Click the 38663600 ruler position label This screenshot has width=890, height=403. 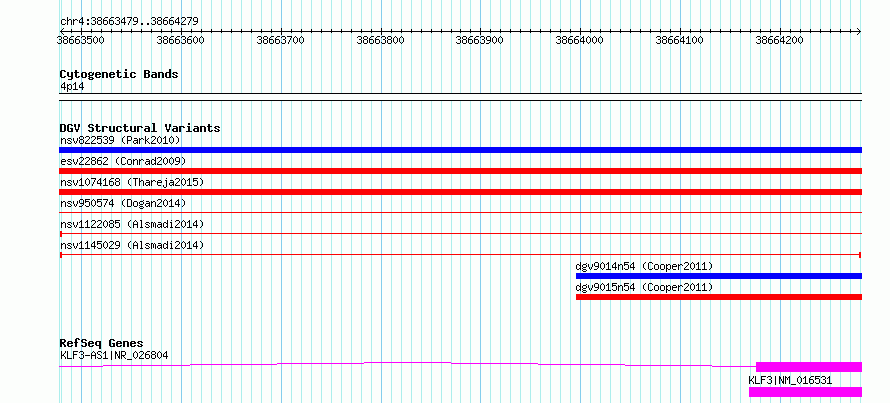point(180,40)
